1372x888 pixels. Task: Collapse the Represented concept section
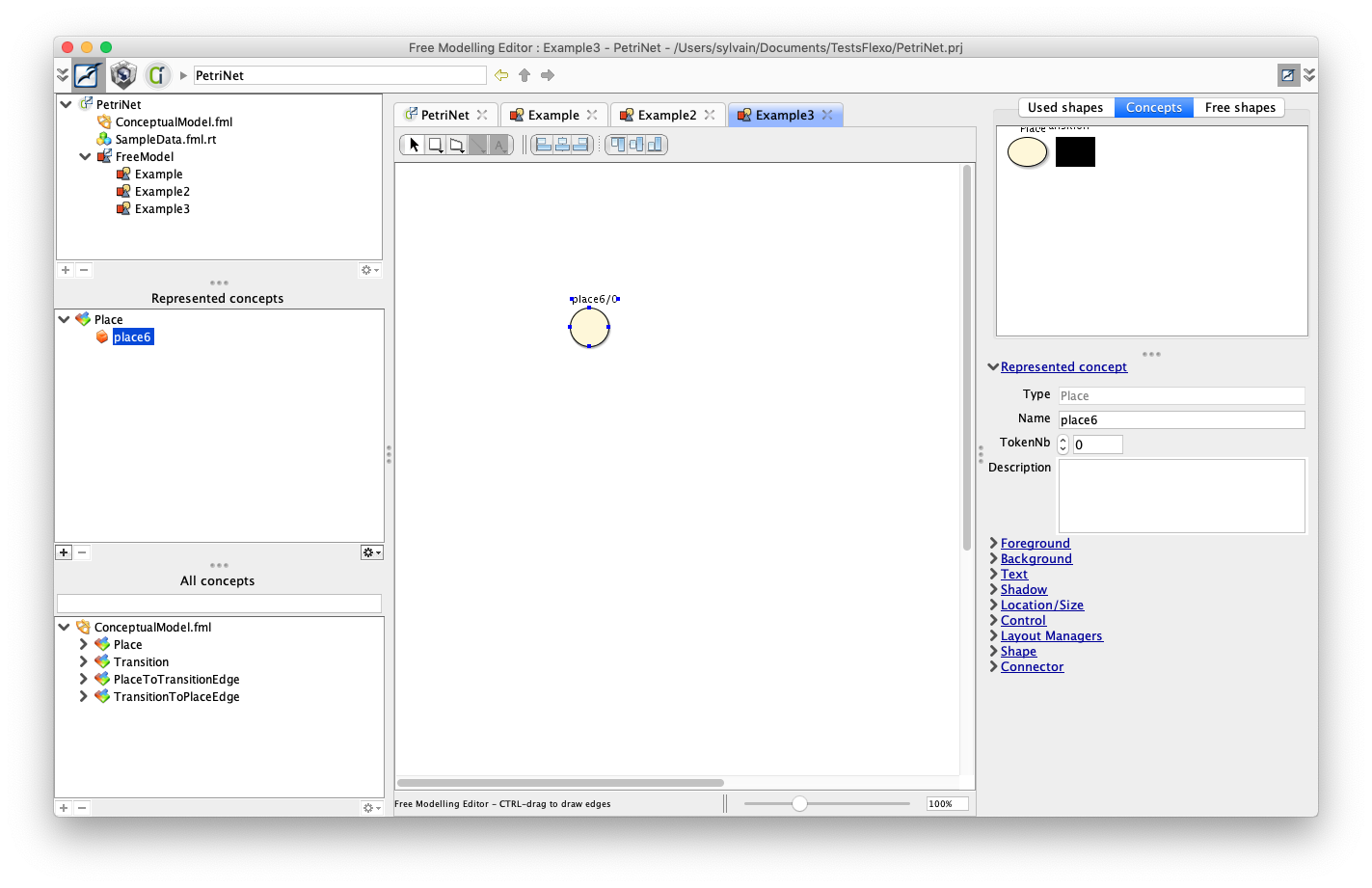tap(993, 366)
